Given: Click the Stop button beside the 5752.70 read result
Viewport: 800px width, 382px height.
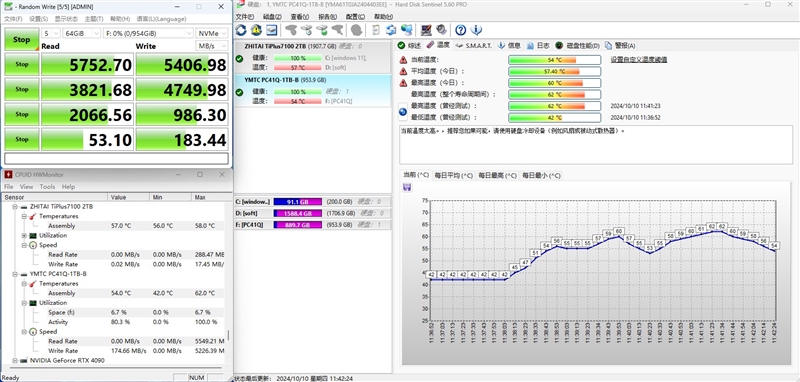Looking at the screenshot, I should coord(21,64).
